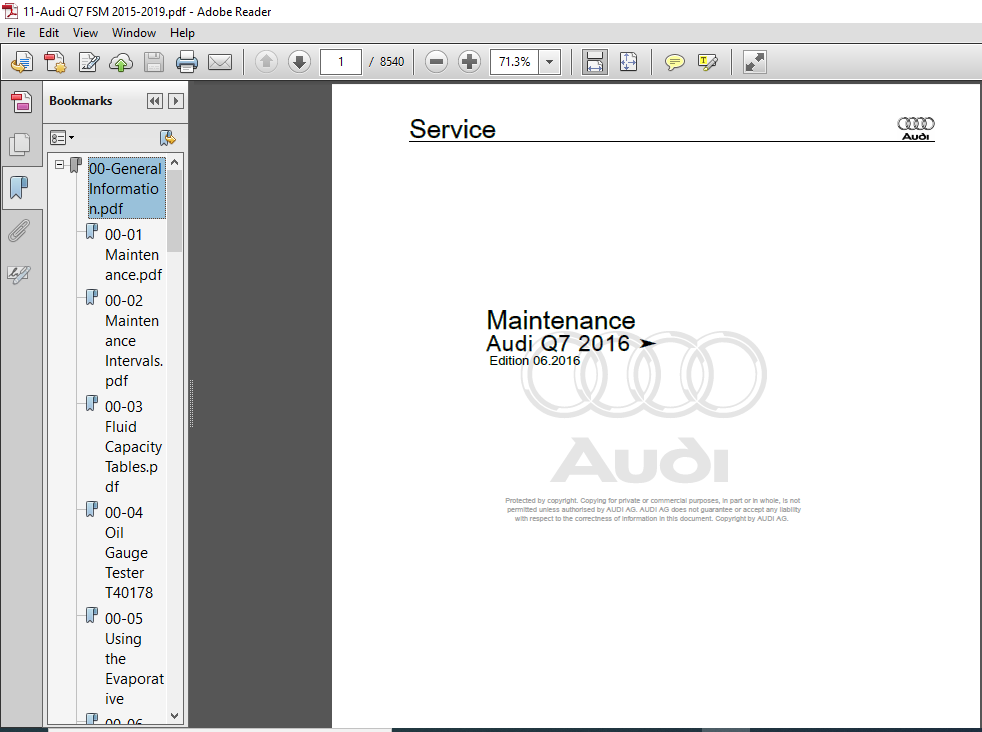The image size is (982, 732).
Task: Open the Attachments paperclip panel
Action: coord(19,230)
